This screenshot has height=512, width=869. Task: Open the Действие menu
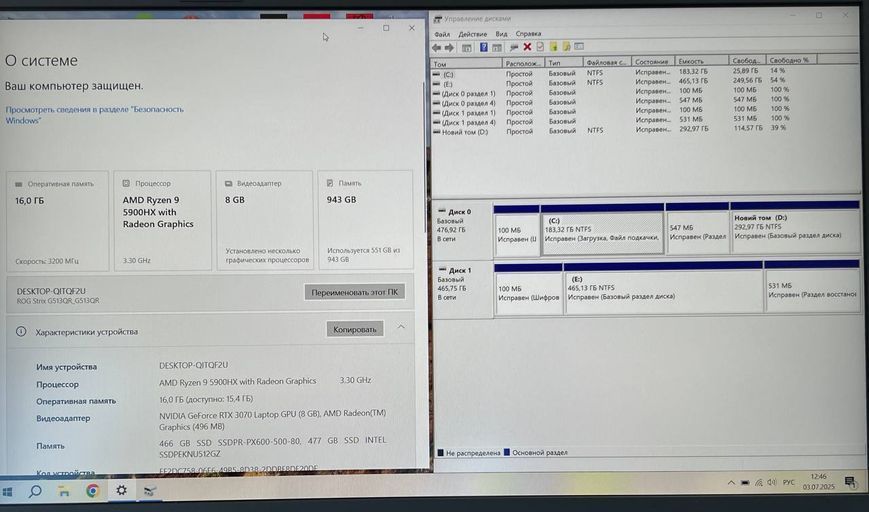[472, 34]
